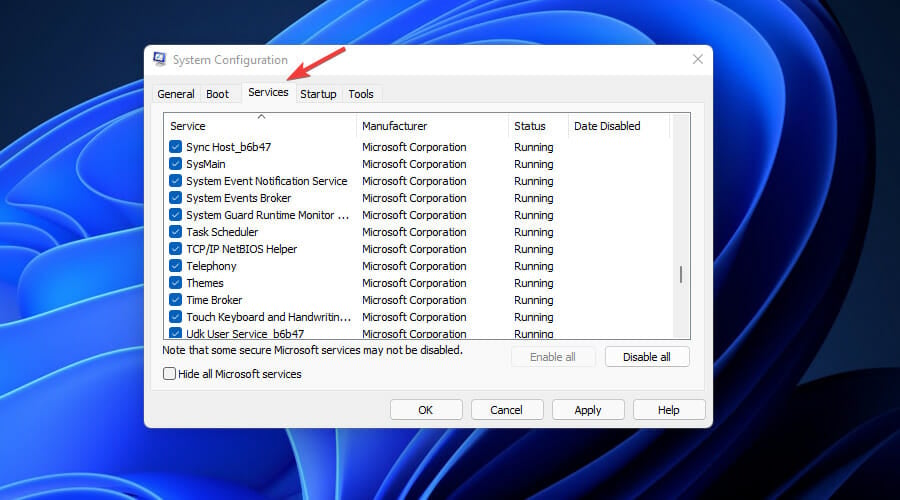Click Running status of Themes row
Image resolution: width=900 pixels, height=500 pixels.
(x=534, y=283)
